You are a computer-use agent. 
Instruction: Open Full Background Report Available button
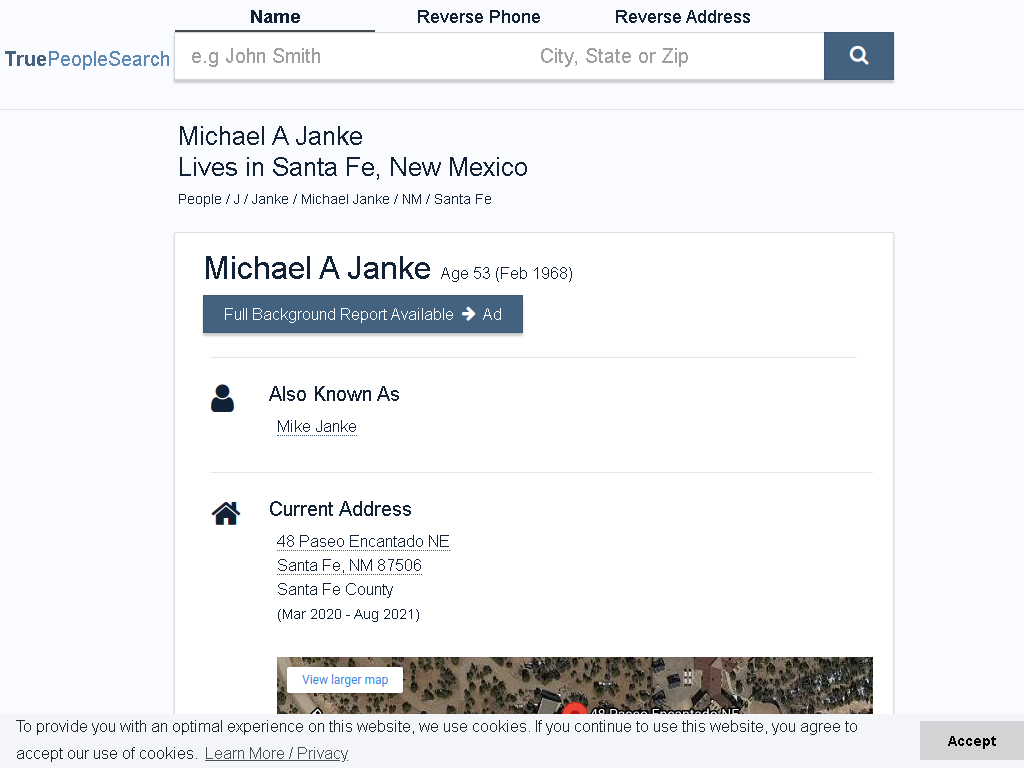362,314
